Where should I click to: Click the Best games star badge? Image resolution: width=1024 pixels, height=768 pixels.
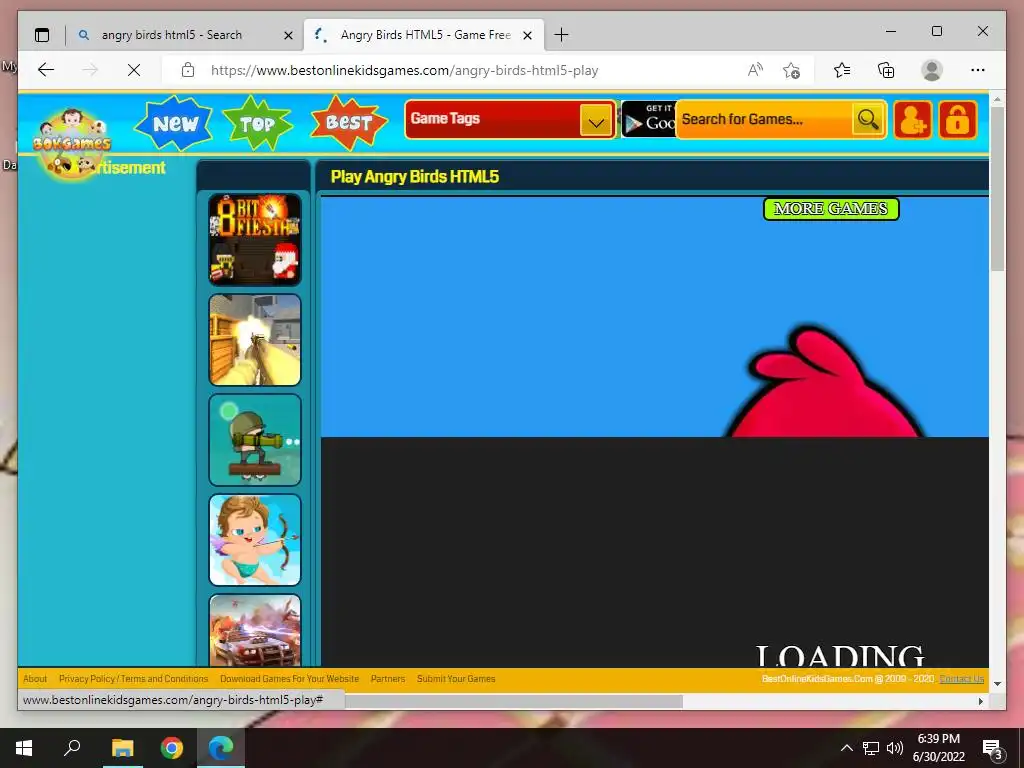[349, 122]
